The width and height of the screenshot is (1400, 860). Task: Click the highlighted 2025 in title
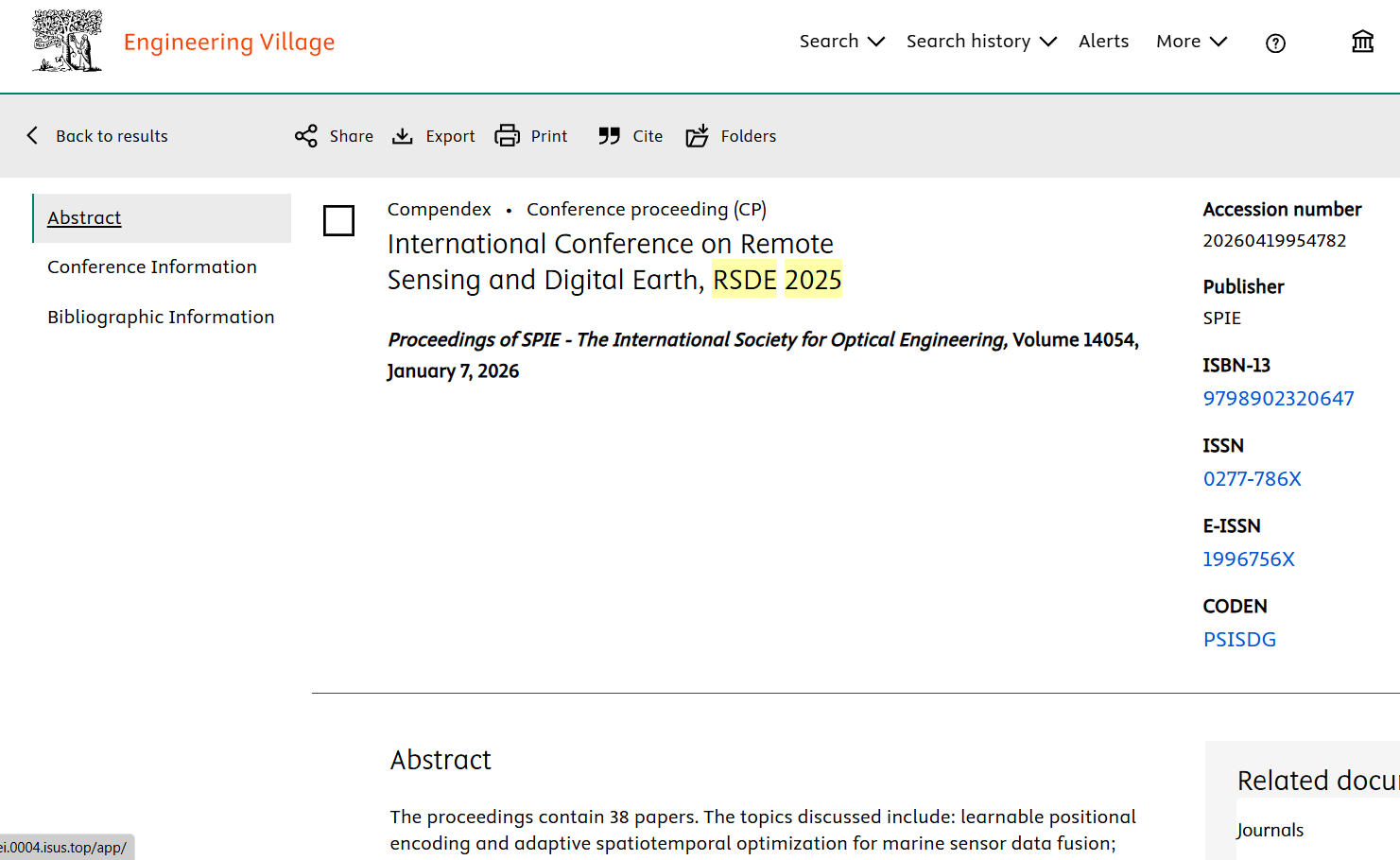coord(813,280)
